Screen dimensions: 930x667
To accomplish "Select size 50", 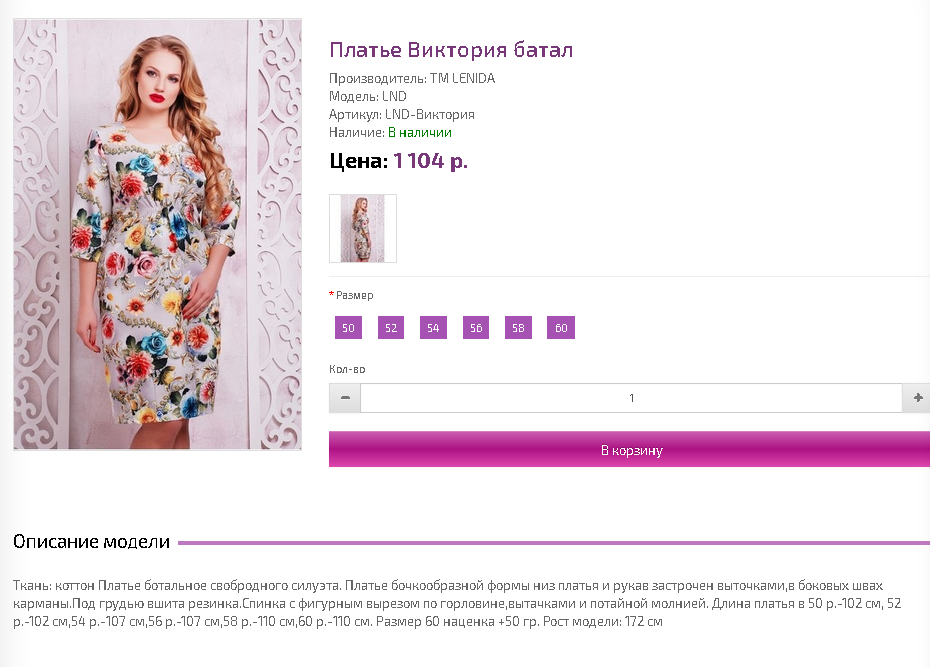I will (x=348, y=328).
